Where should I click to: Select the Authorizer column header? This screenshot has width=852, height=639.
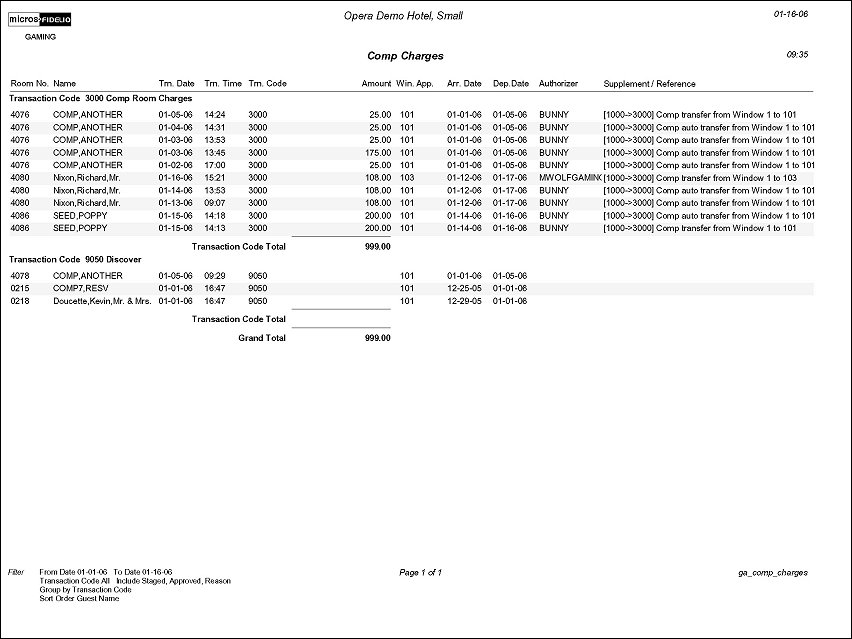coord(558,84)
